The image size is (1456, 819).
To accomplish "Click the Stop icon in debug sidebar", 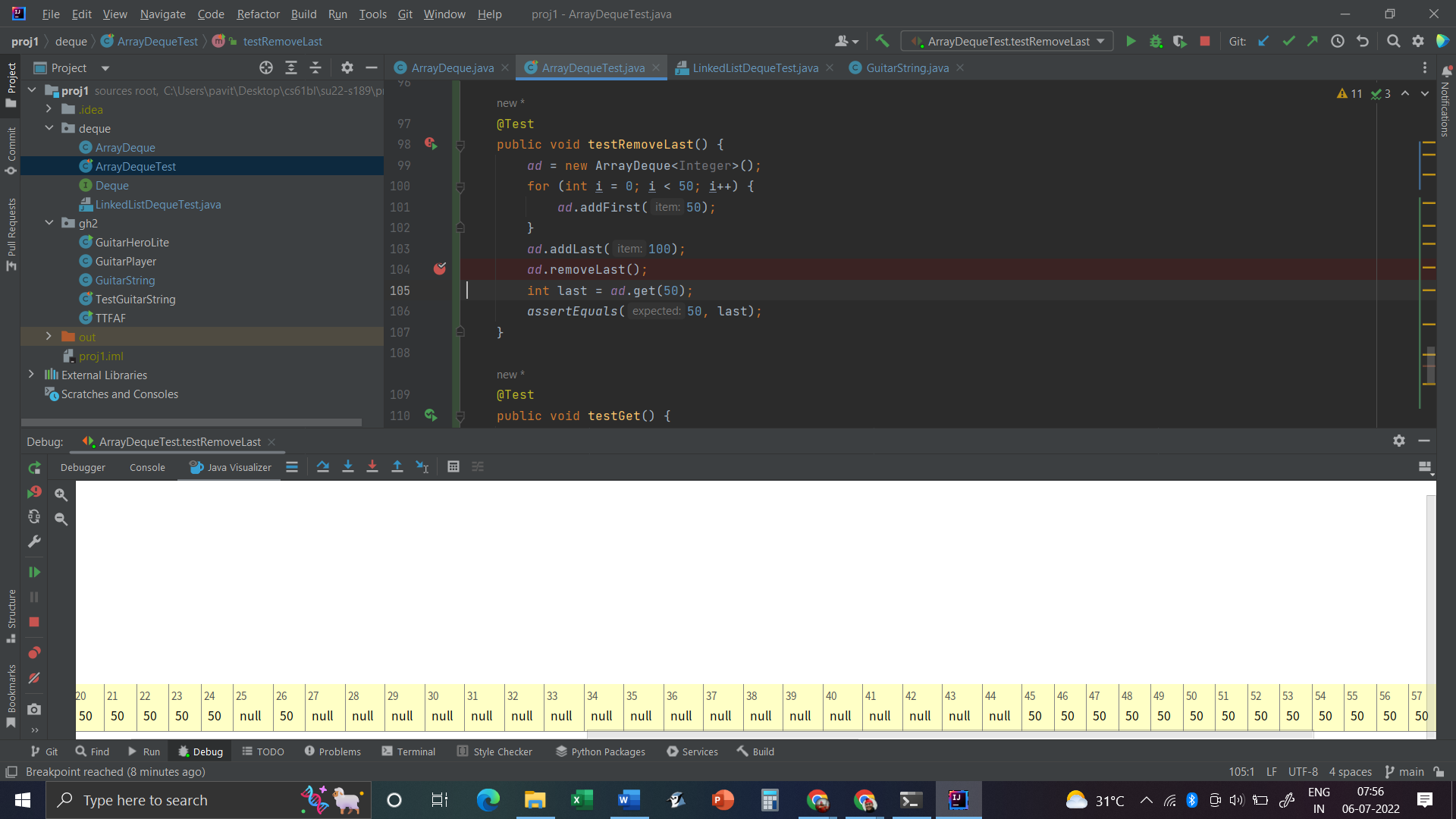I will tap(34, 622).
